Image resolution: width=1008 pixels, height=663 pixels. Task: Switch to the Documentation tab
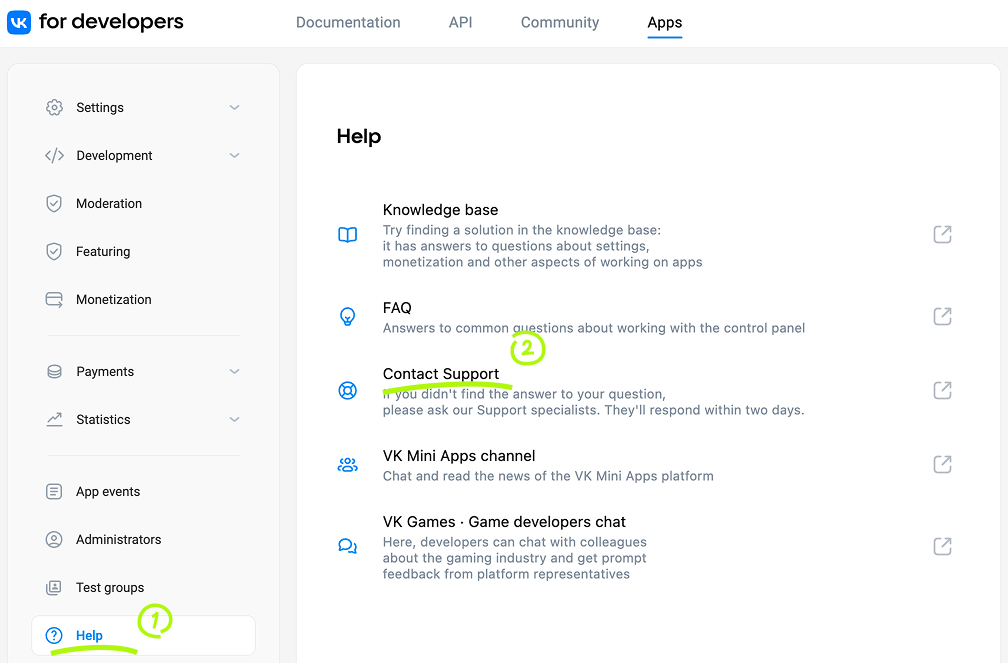click(348, 23)
